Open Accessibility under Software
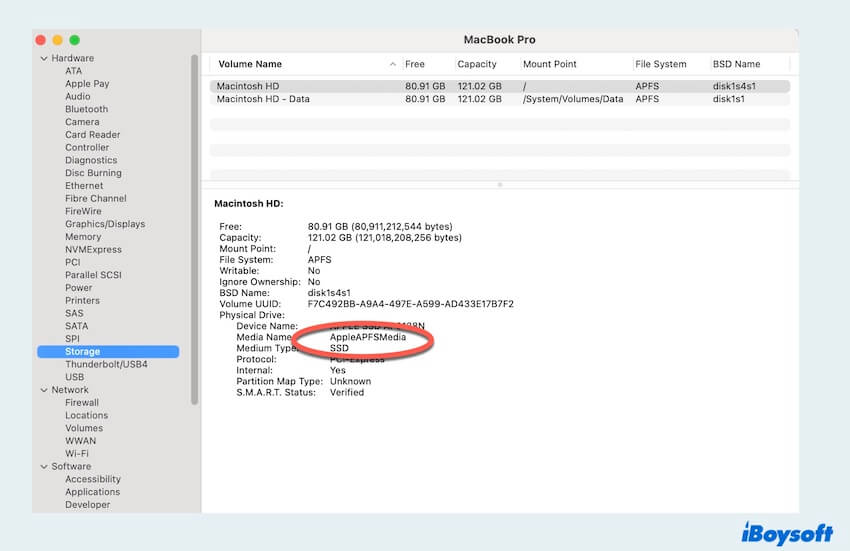The width and height of the screenshot is (850, 551). (x=93, y=479)
